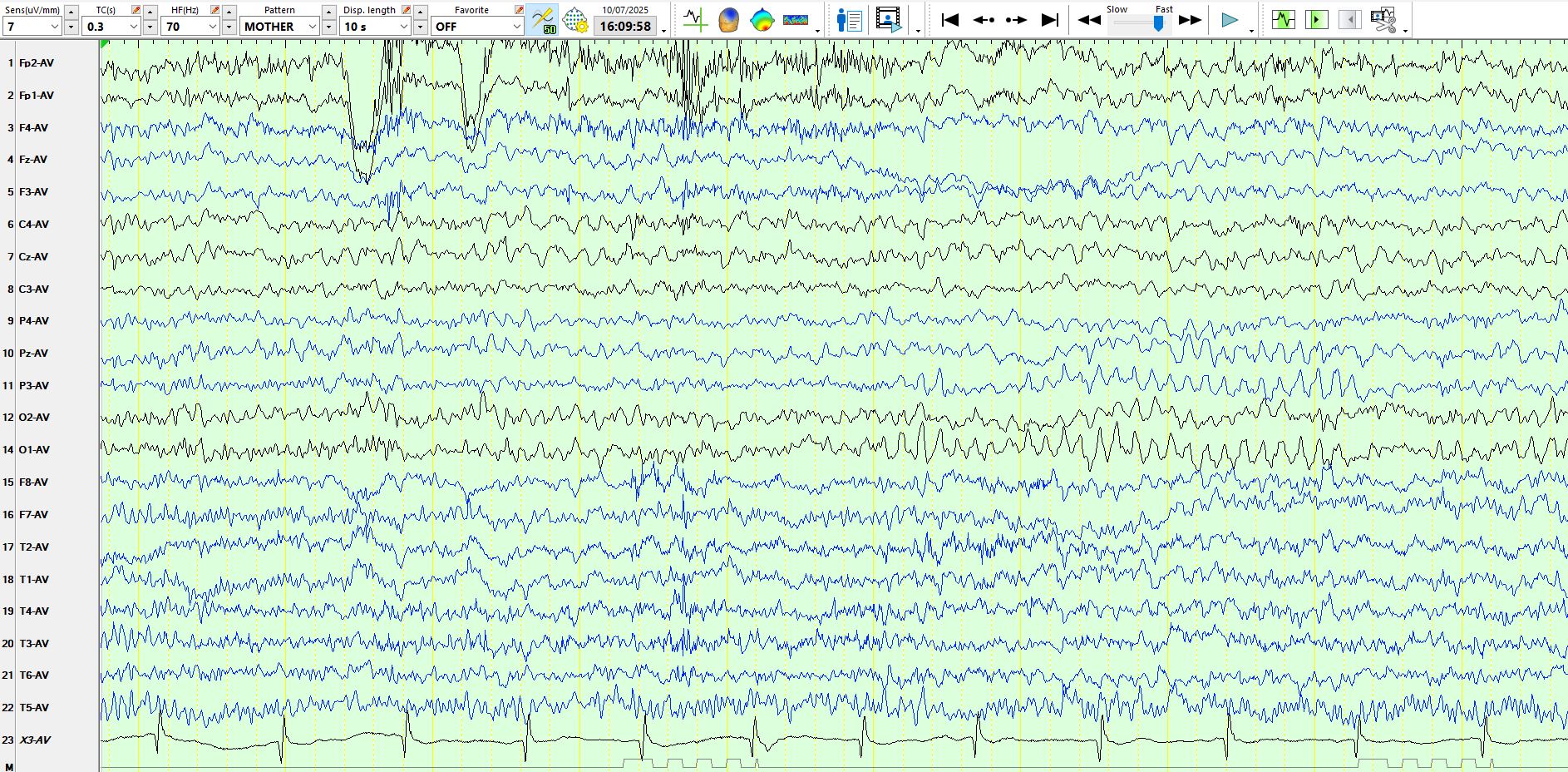
Task: Select the Pz-AV channel label
Action: 33,354
